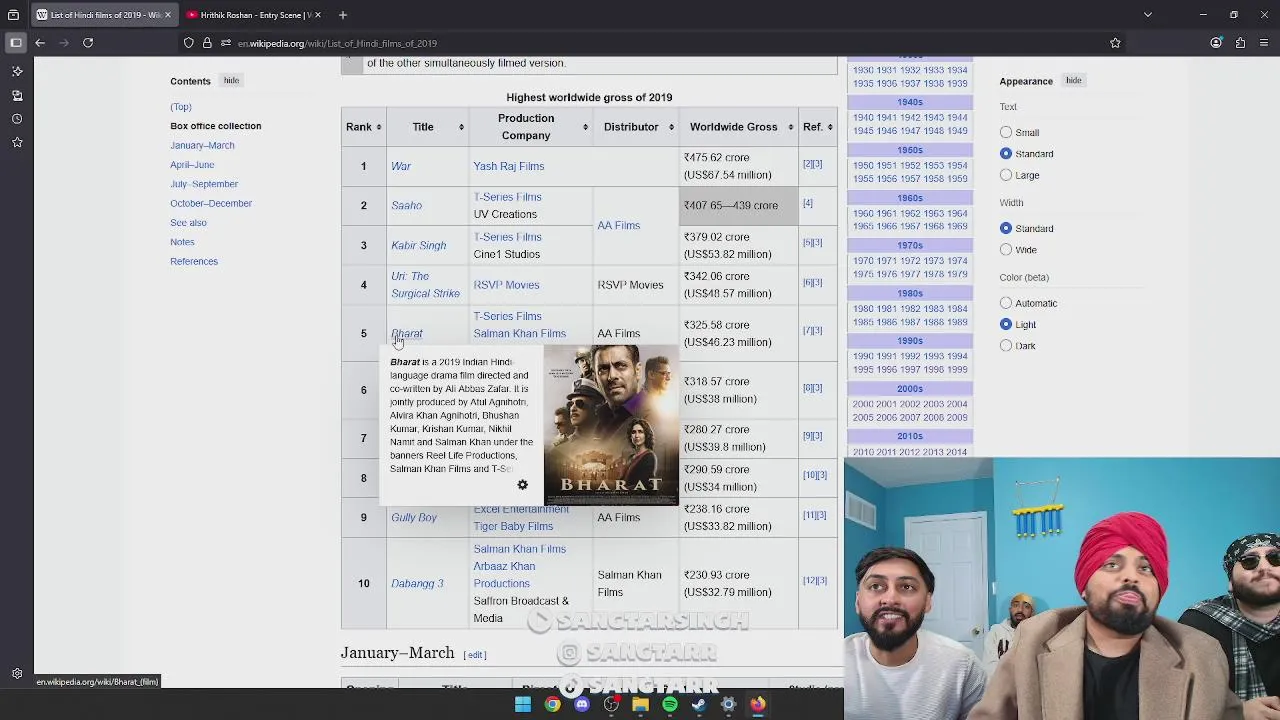Open the Firefox hamburger application menu
Viewport: 1280px width, 720px height.
click(x=1264, y=43)
